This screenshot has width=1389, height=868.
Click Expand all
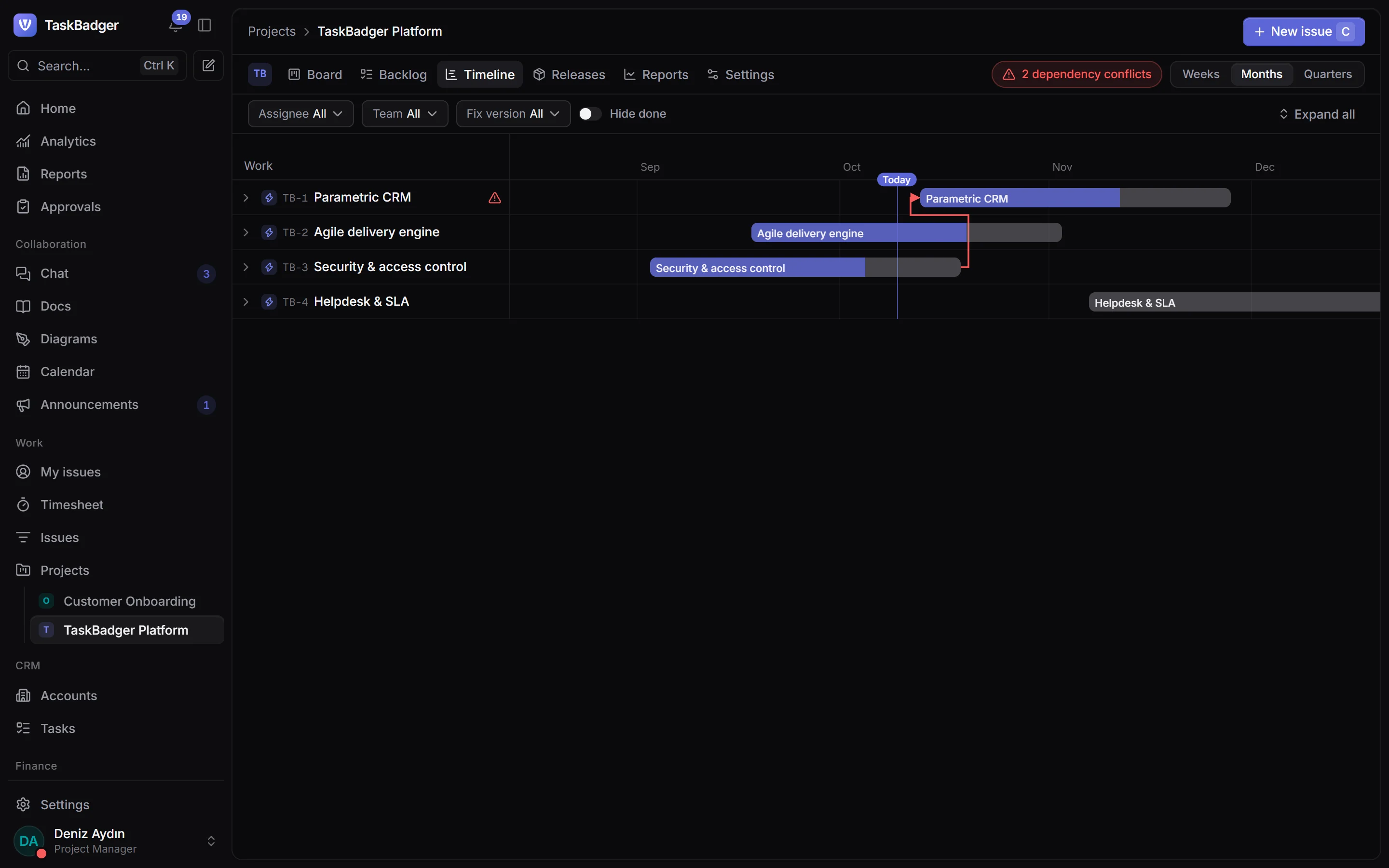click(x=1317, y=114)
